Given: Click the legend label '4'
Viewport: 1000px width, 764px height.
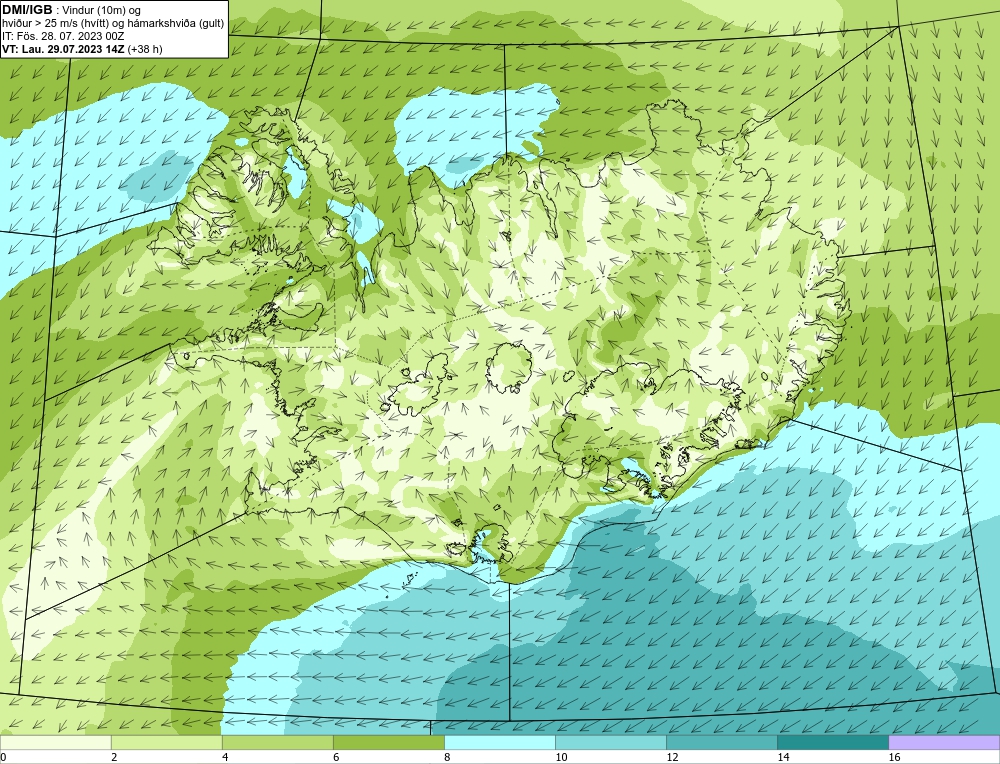Looking at the screenshot, I should [225, 757].
